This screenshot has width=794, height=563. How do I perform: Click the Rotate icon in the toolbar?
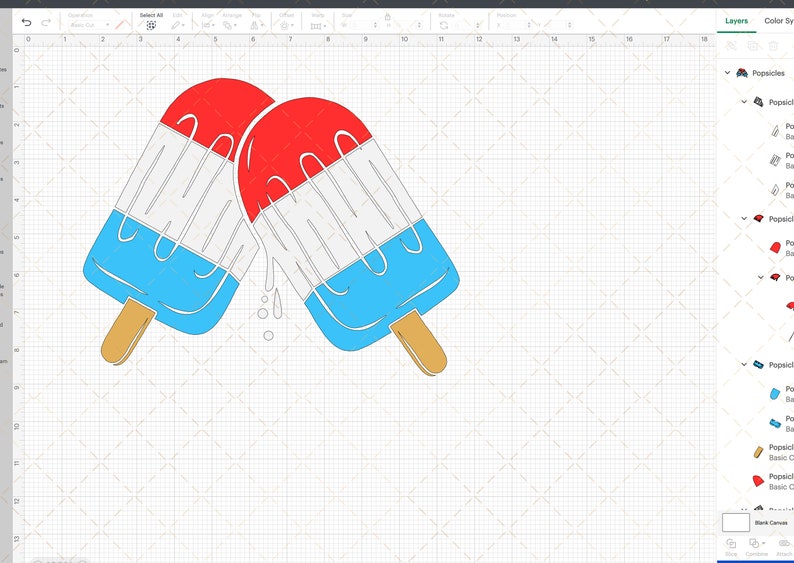point(444,25)
